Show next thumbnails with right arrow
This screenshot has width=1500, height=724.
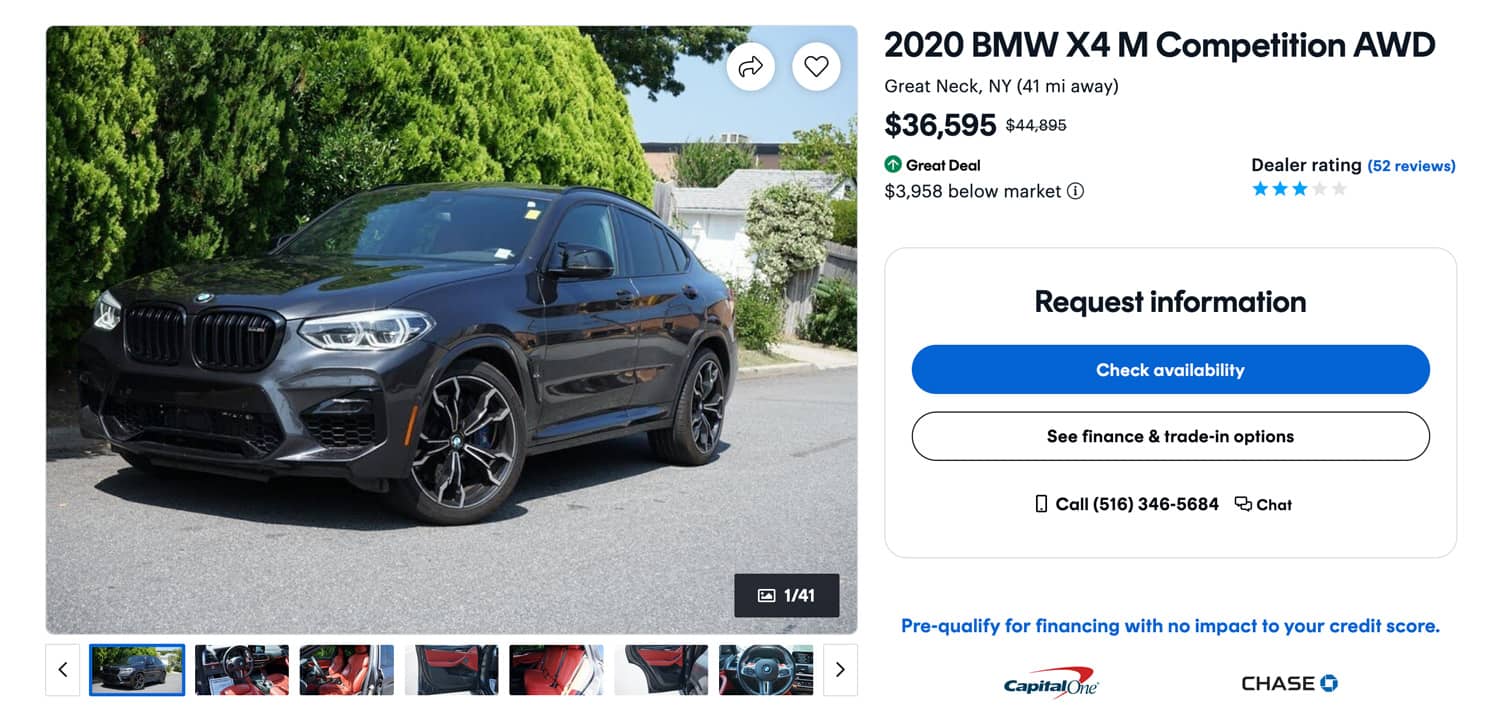pos(840,670)
